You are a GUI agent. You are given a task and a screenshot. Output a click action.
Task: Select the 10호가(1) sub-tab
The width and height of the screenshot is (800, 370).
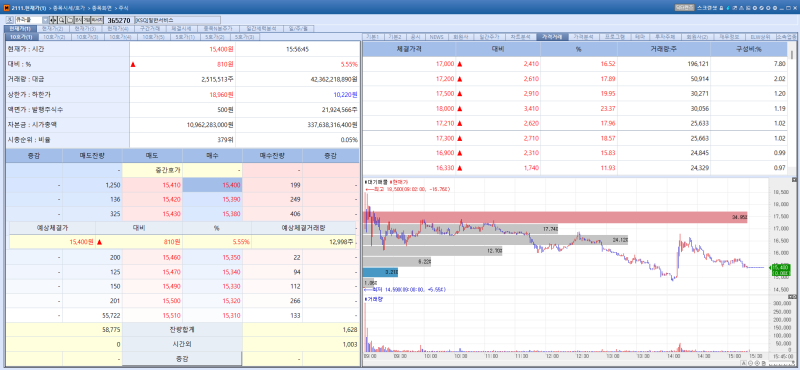21,37
